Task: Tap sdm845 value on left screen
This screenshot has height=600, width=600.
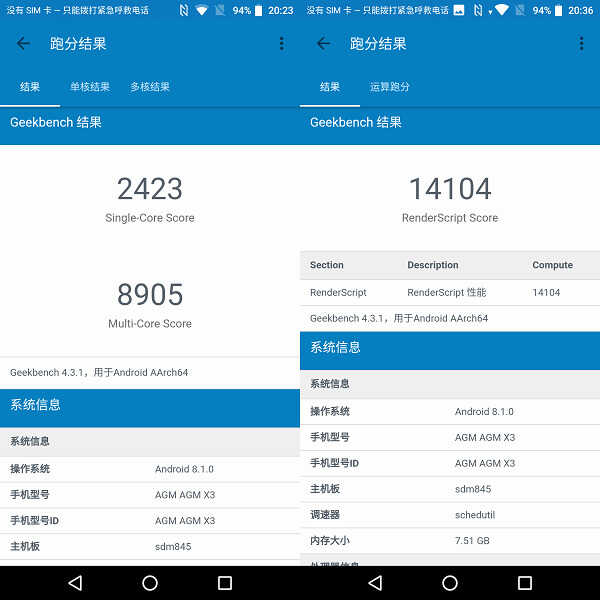Action: point(173,546)
